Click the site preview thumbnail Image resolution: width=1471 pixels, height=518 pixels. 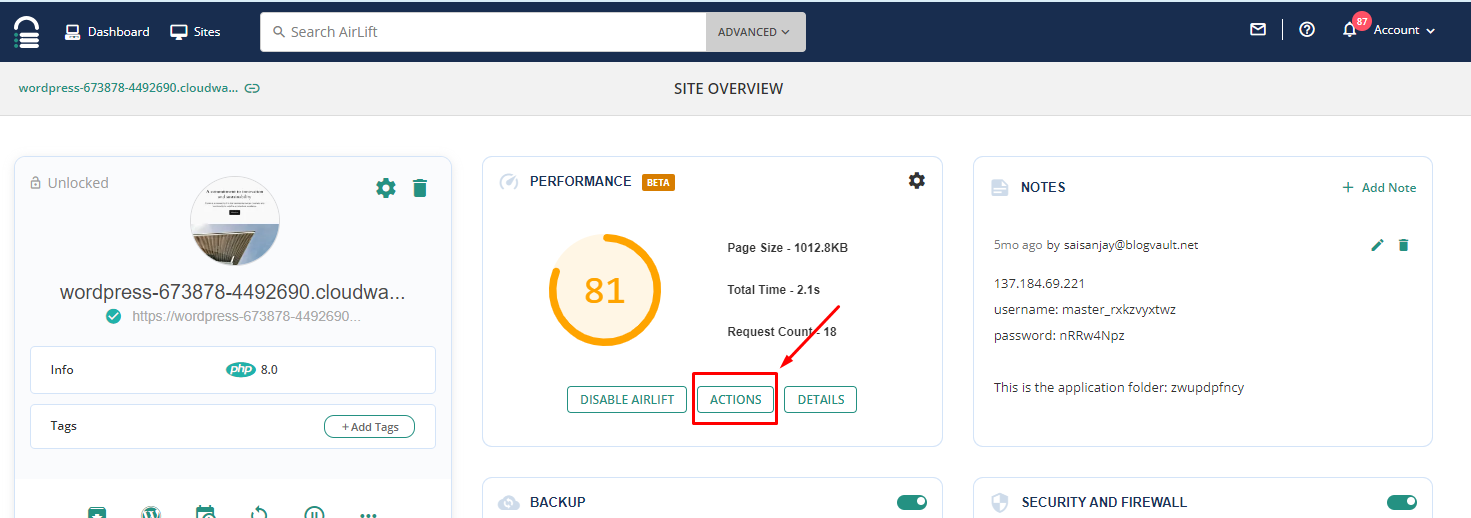[235, 221]
